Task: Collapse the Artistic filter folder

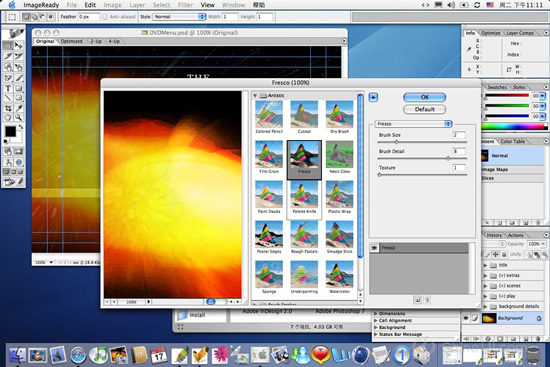Action: [255, 95]
